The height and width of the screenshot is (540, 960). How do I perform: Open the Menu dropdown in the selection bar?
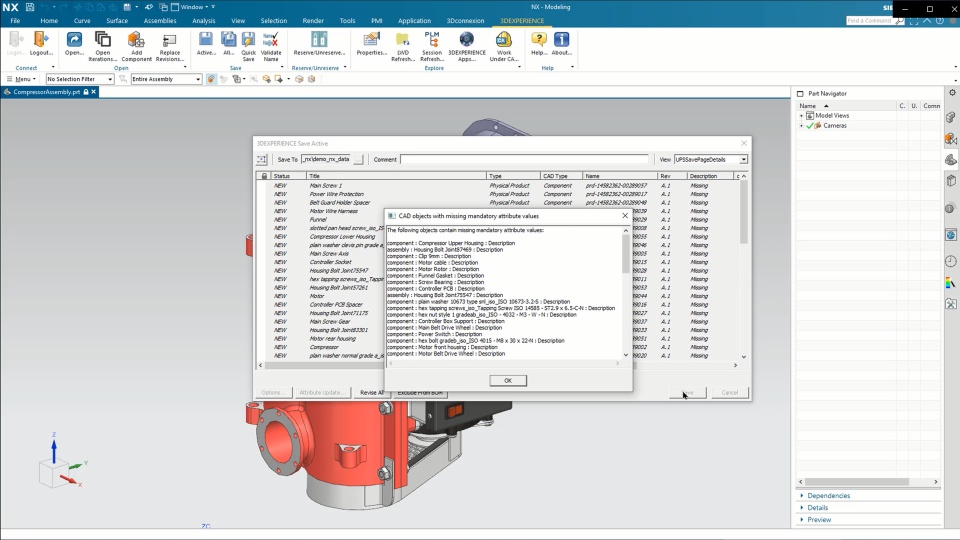21,79
